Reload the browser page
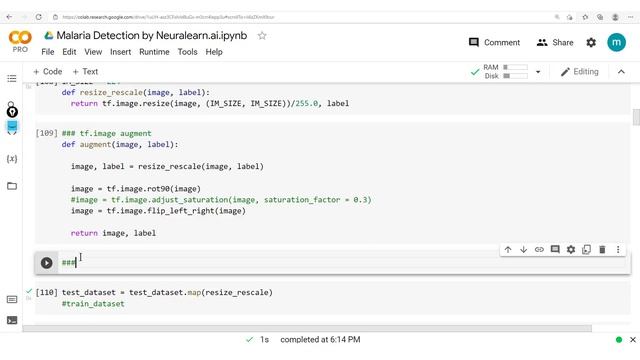640x360 pixels. click(x=38, y=17)
